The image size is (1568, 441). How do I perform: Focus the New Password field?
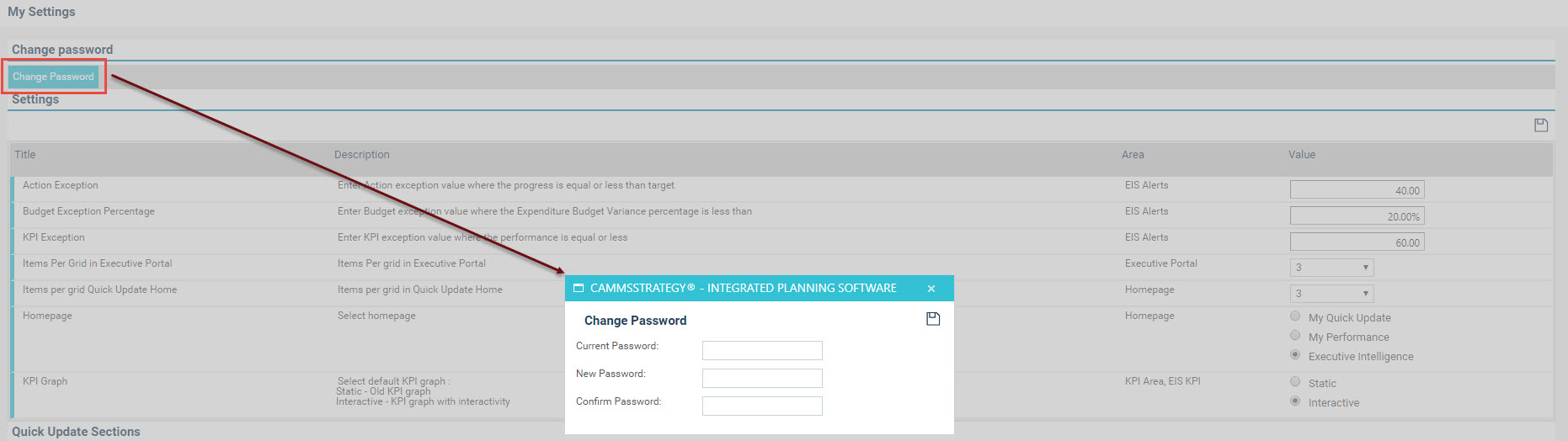(x=762, y=378)
